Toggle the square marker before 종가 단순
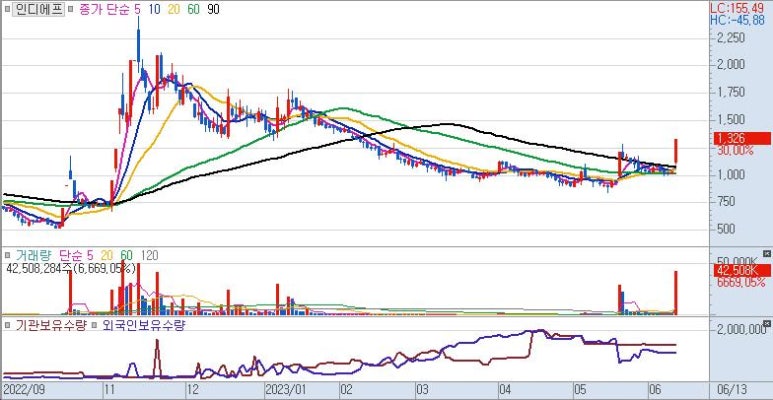The width and height of the screenshot is (773, 400). [x=70, y=9]
